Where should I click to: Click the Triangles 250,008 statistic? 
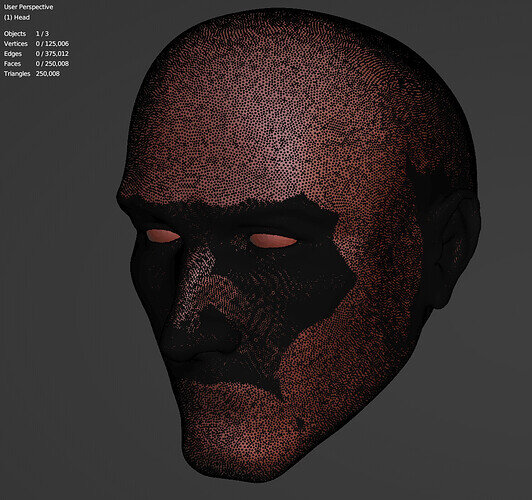(32, 74)
